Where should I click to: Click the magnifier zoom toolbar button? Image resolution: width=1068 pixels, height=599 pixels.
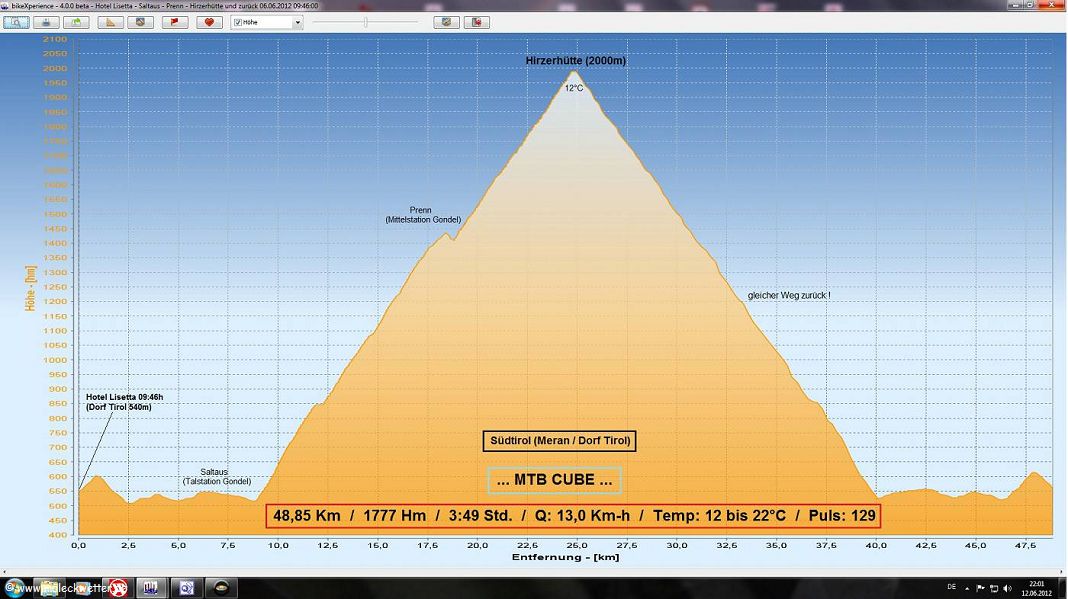[x=16, y=22]
